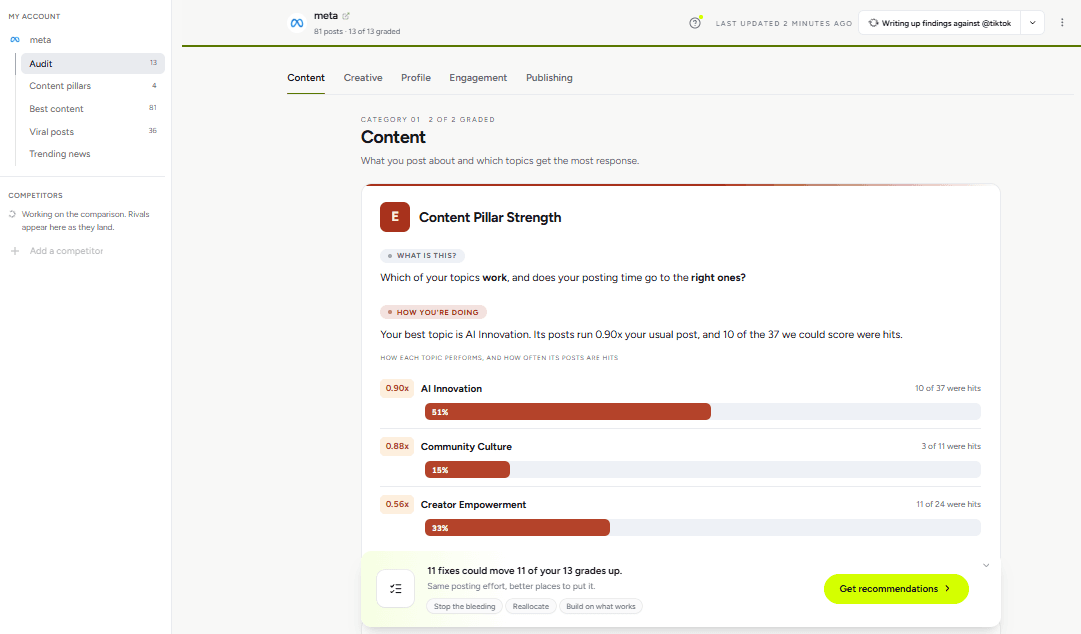The width and height of the screenshot is (1081, 634).
Task: Open Audit in the sidebar
Action: tap(93, 63)
